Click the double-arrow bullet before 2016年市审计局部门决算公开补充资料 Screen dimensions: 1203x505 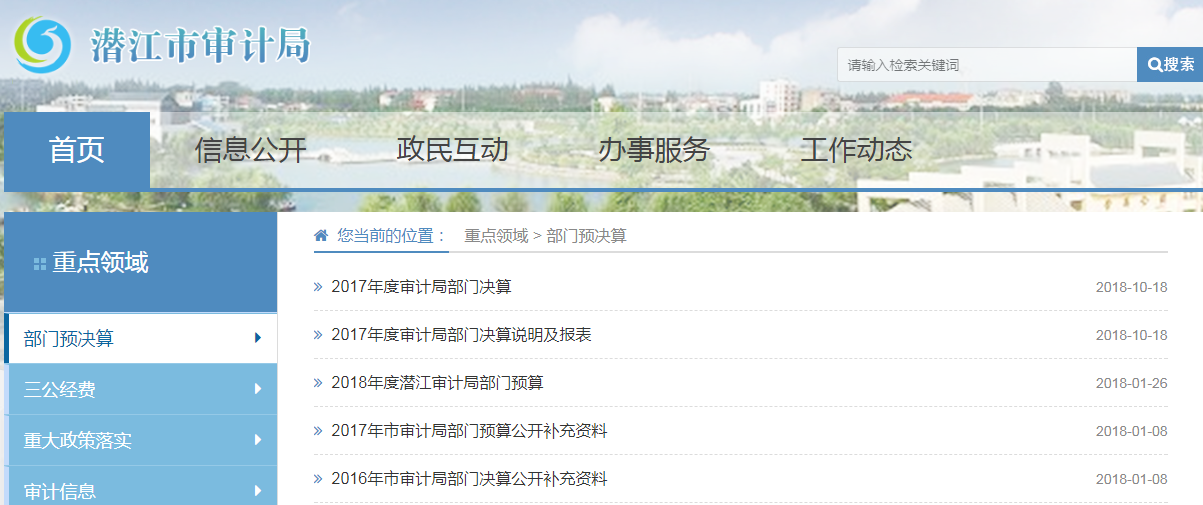pyautogui.click(x=318, y=479)
